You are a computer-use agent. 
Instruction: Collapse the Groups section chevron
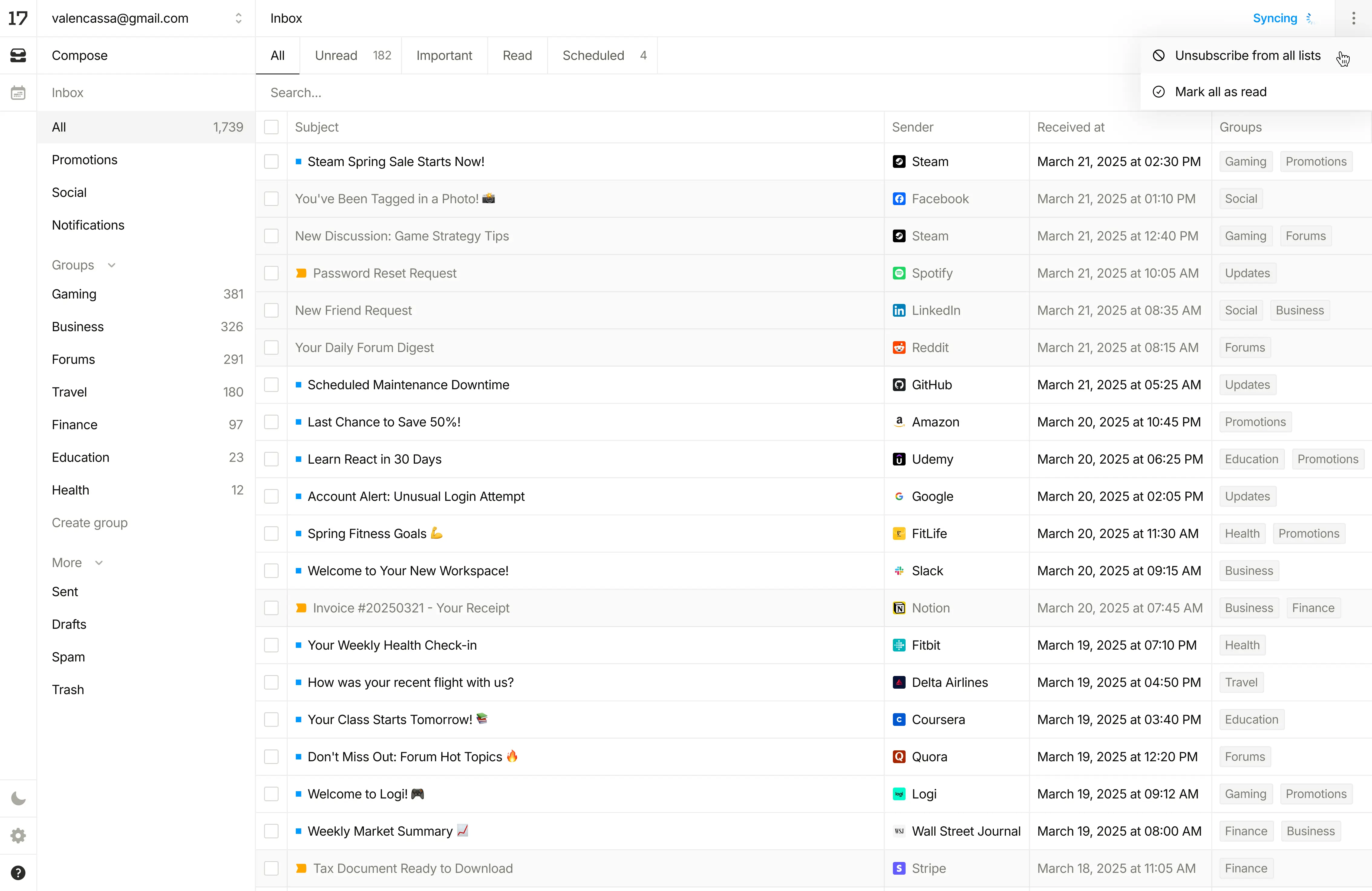[x=112, y=265]
